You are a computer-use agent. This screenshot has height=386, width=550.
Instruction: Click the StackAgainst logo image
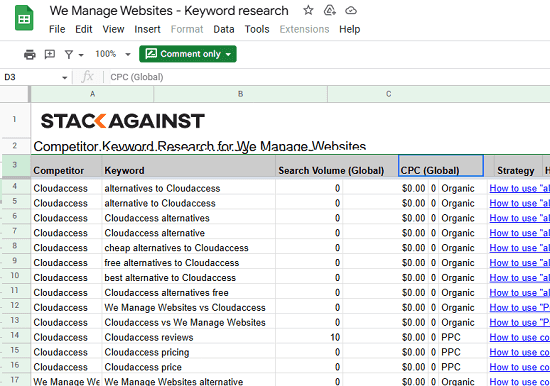[122, 121]
